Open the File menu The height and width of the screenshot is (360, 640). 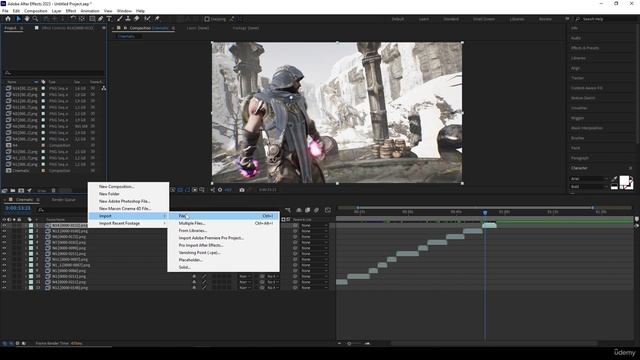coord(5,11)
